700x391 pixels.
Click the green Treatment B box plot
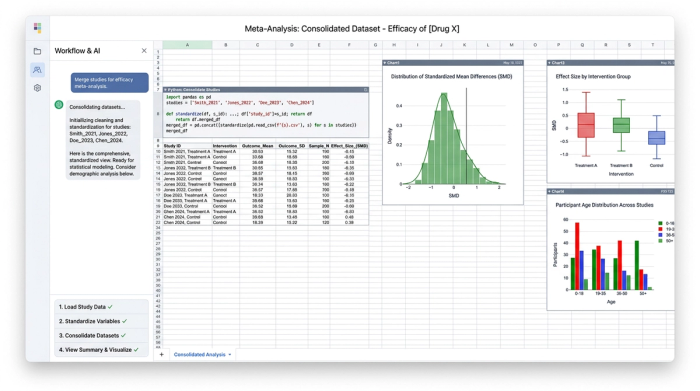(621, 125)
